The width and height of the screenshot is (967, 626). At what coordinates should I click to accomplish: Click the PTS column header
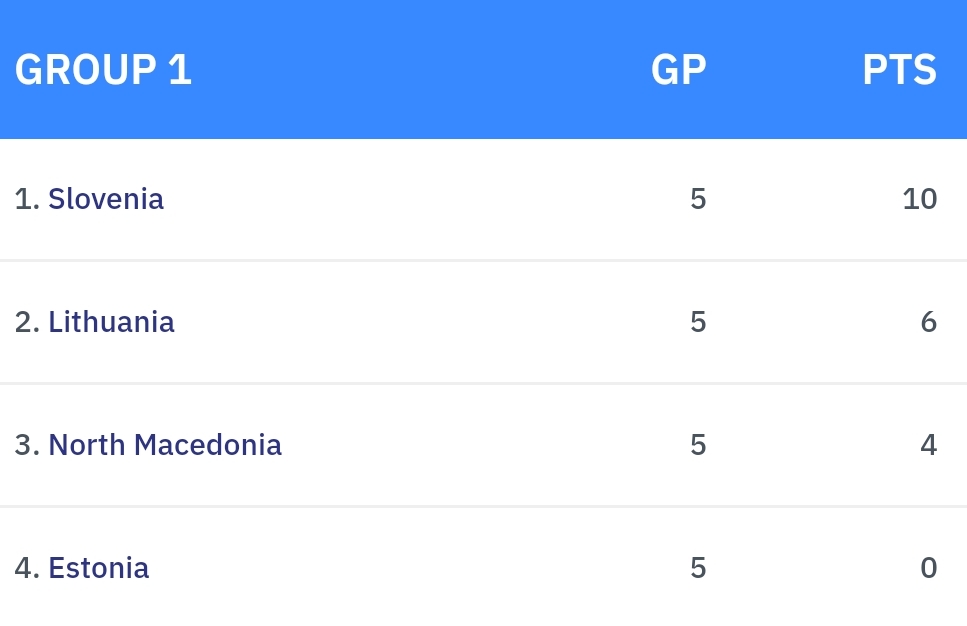click(x=899, y=70)
